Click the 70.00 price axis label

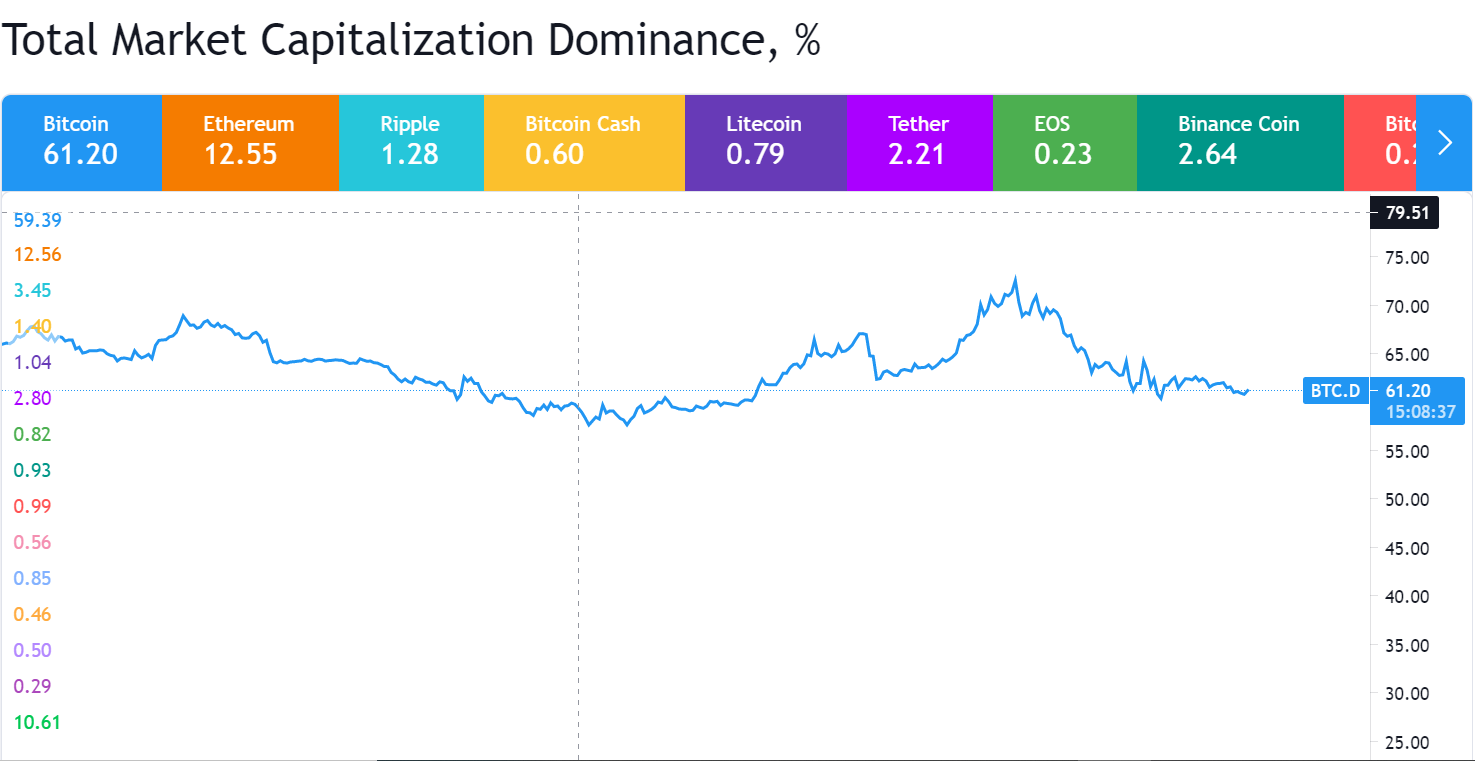(x=1407, y=306)
